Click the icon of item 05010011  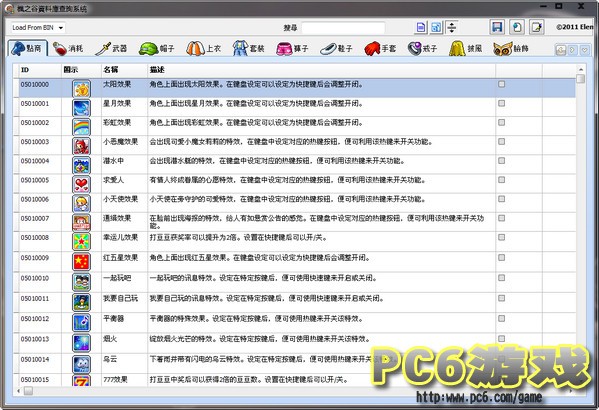coord(81,303)
